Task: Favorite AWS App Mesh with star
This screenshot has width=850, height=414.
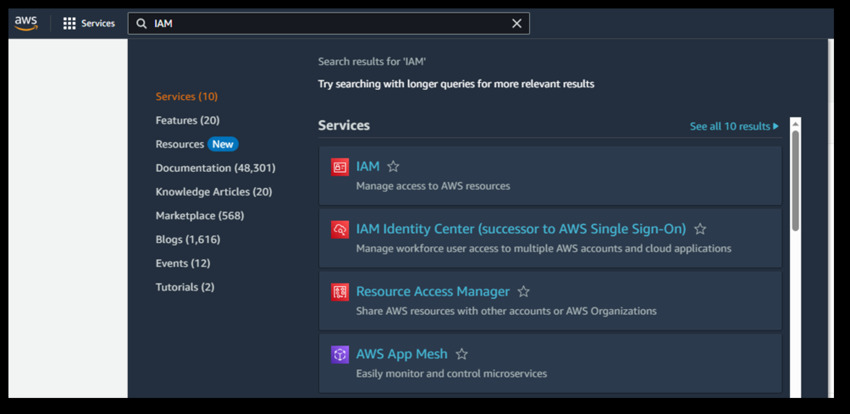Action: click(x=461, y=354)
